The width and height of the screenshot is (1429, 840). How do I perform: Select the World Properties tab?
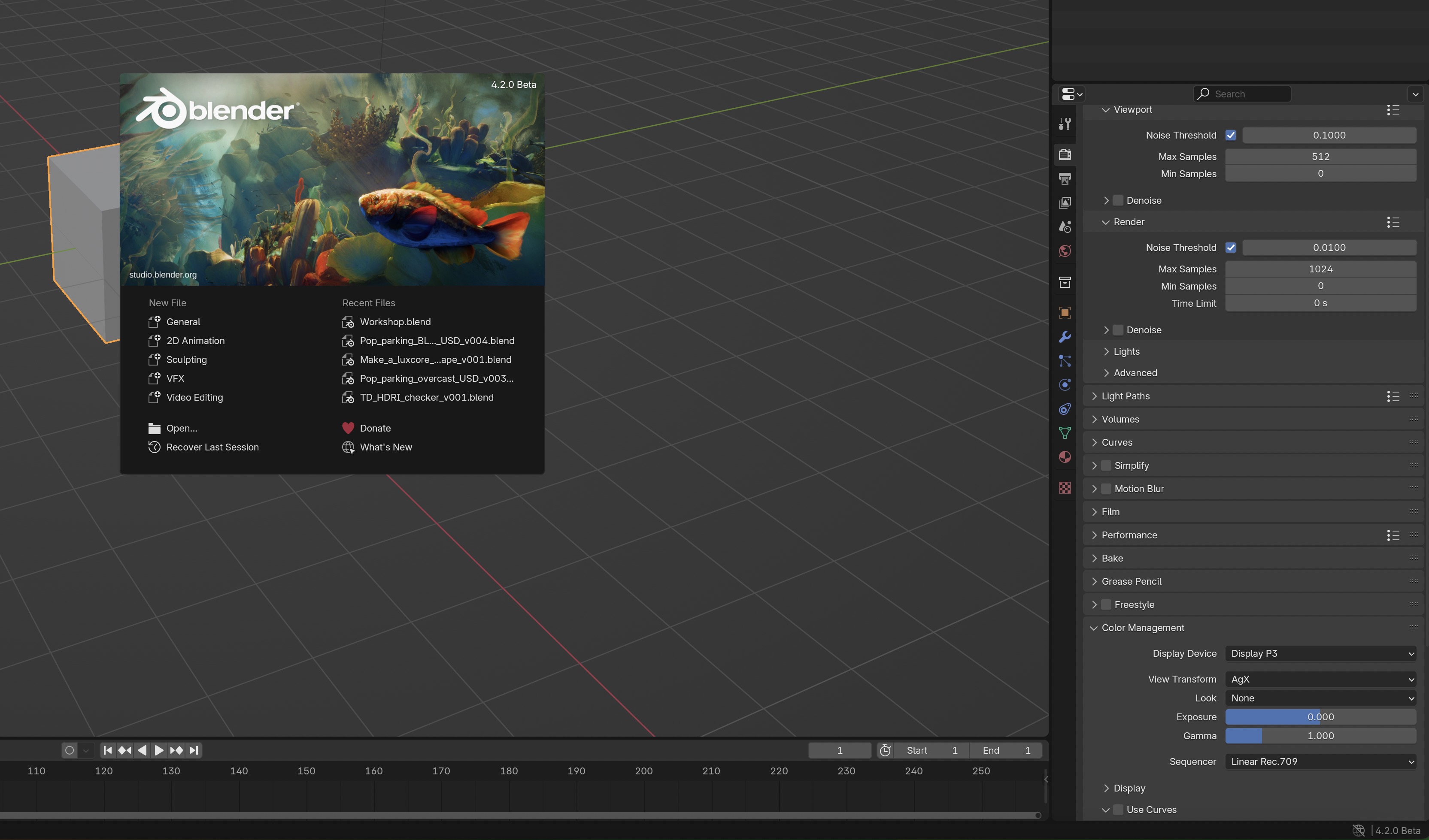tap(1065, 250)
